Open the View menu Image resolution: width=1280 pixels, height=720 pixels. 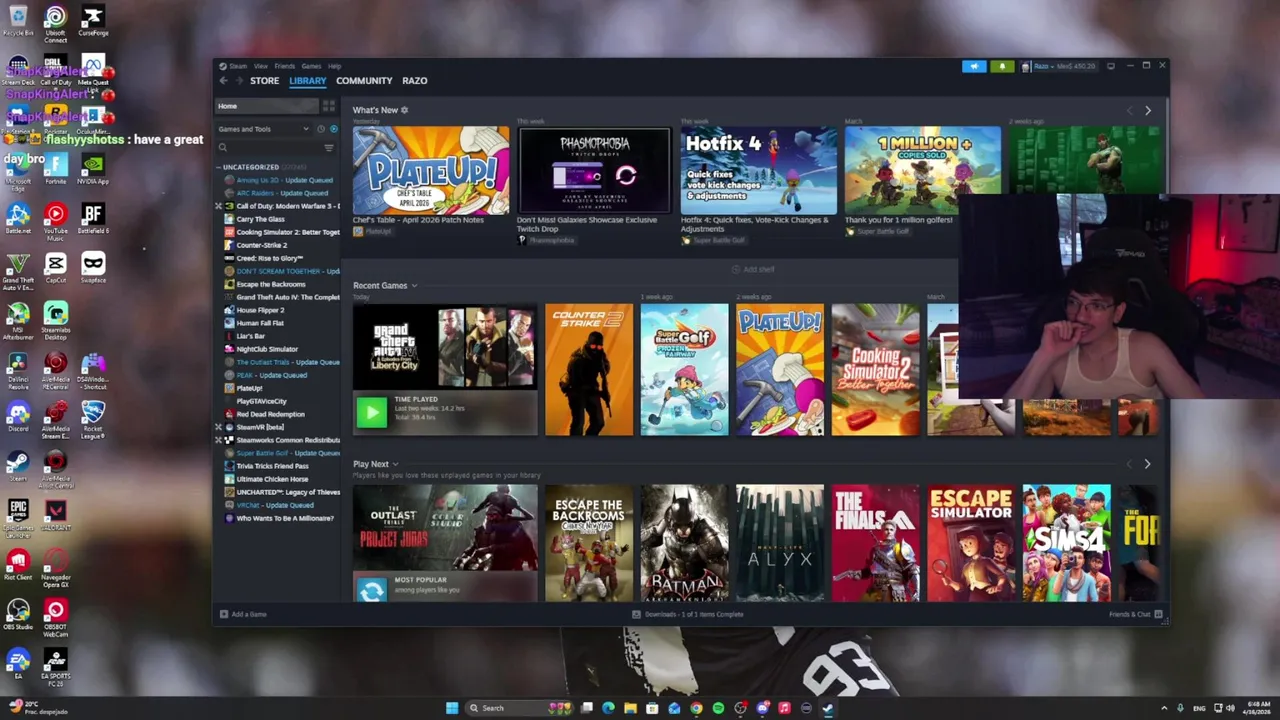pos(260,66)
